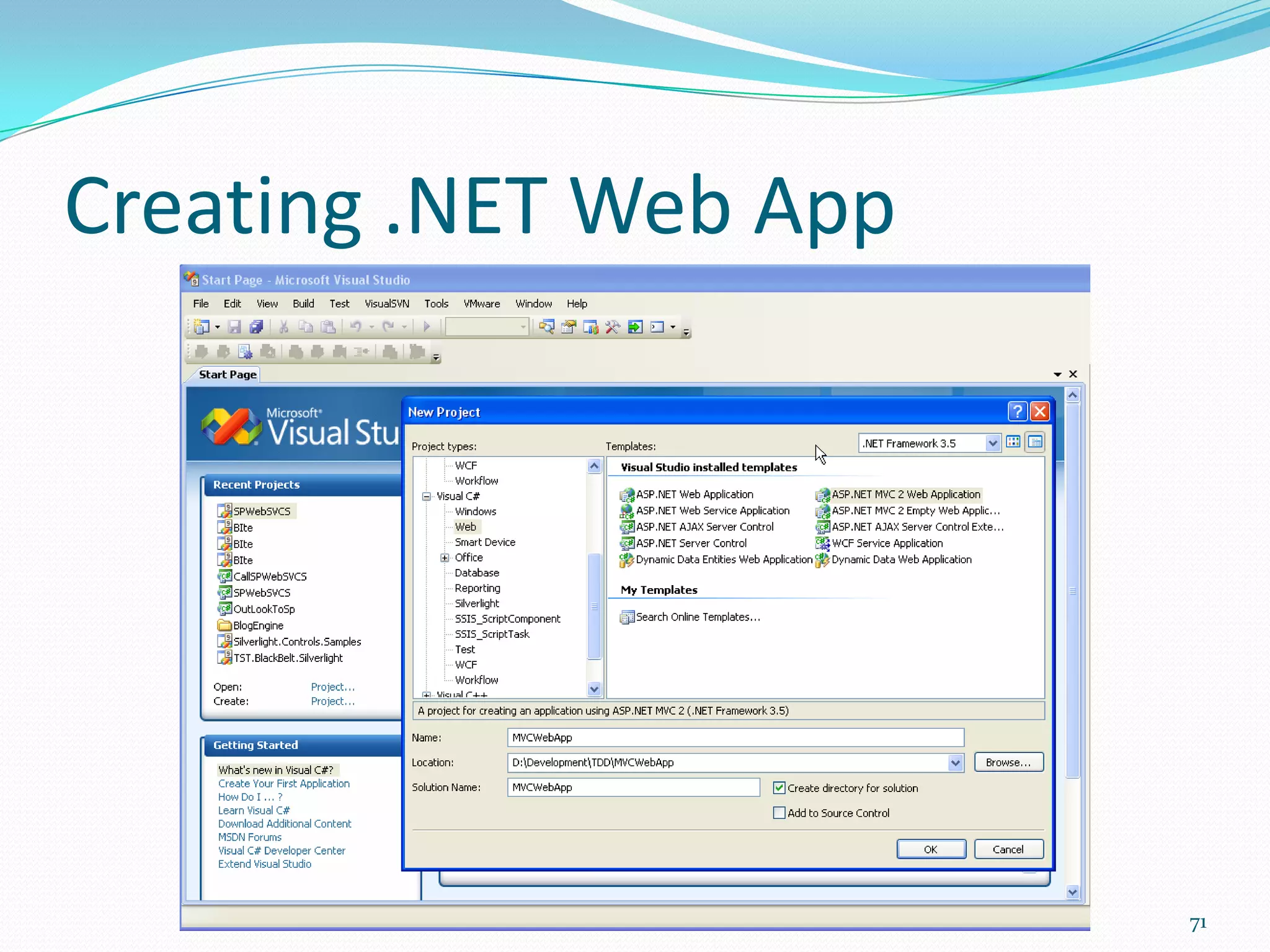Open the Location path dropdown arrow

point(956,763)
